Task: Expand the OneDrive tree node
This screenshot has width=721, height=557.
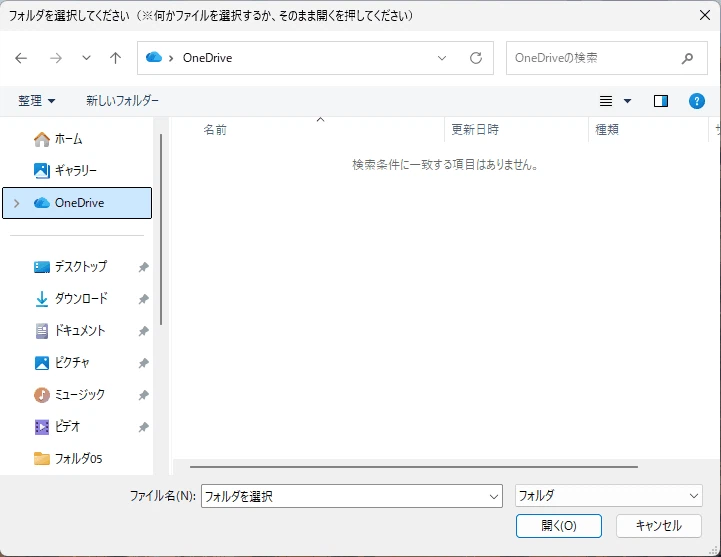Action: (x=17, y=203)
